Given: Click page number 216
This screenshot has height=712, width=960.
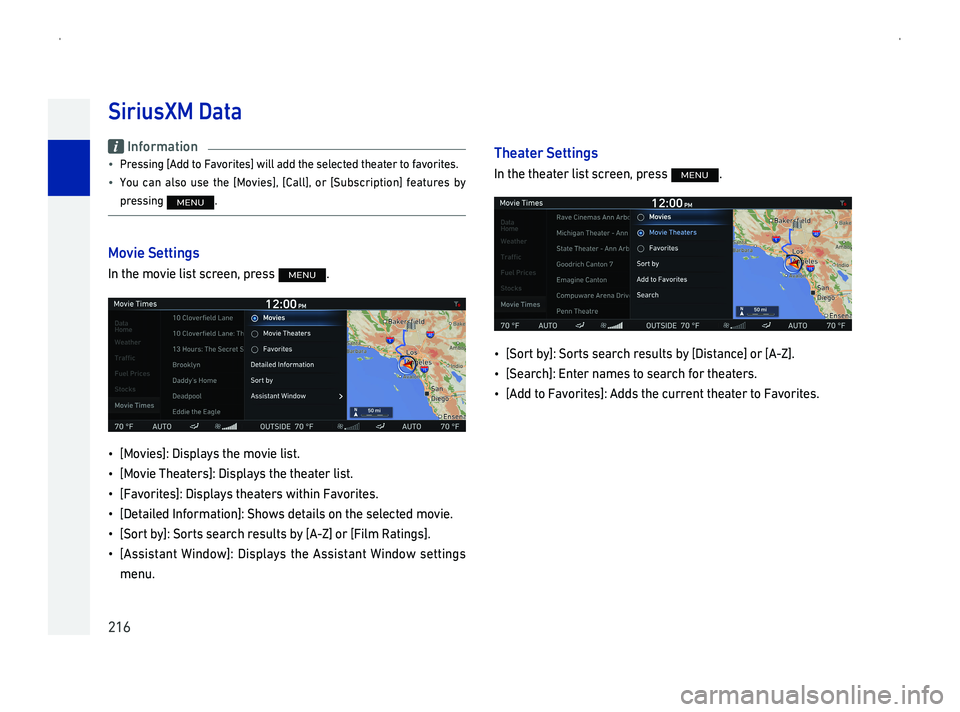Looking at the screenshot, I should pyautogui.click(x=119, y=627).
